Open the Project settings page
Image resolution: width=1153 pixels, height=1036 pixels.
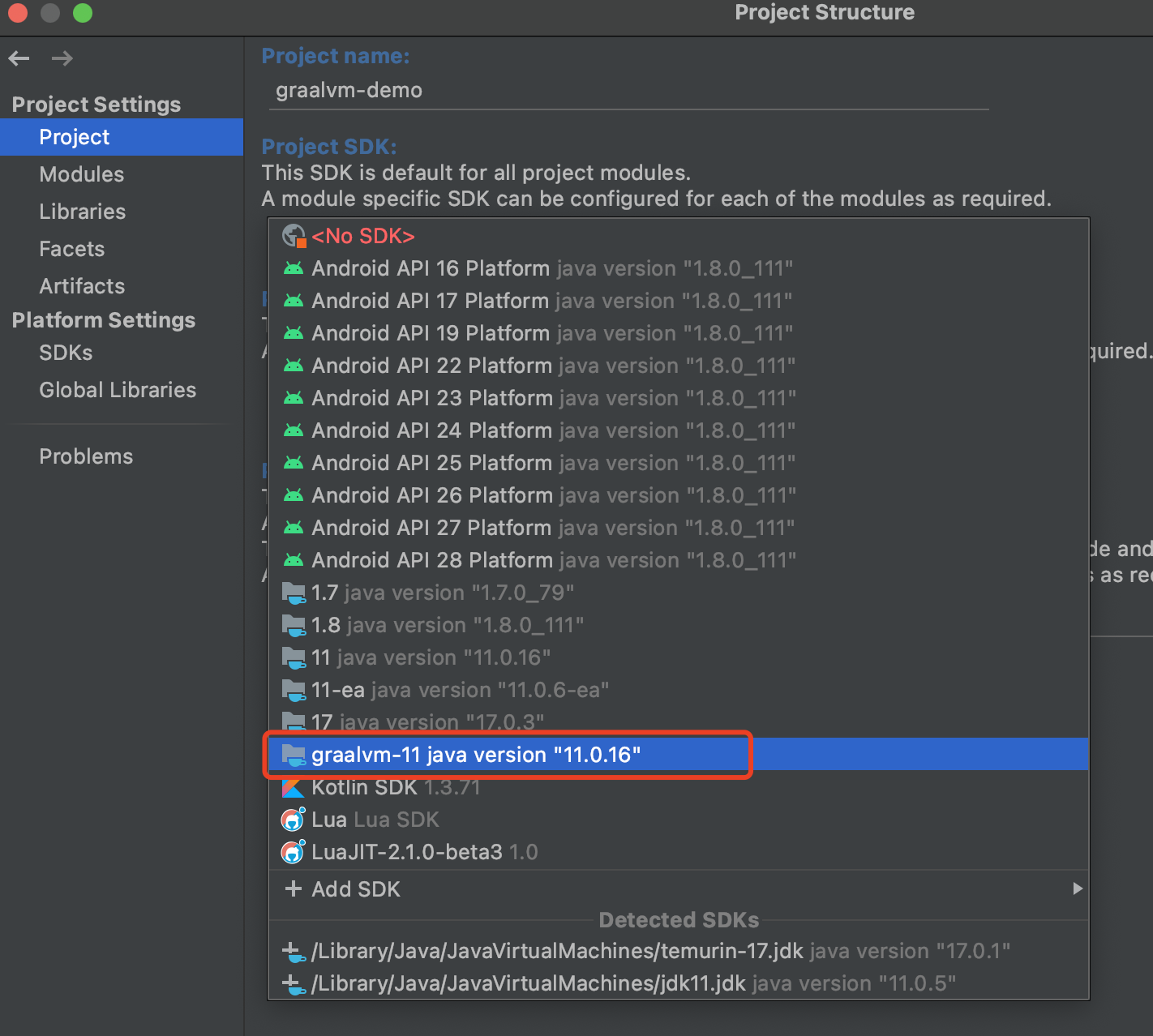click(122, 137)
